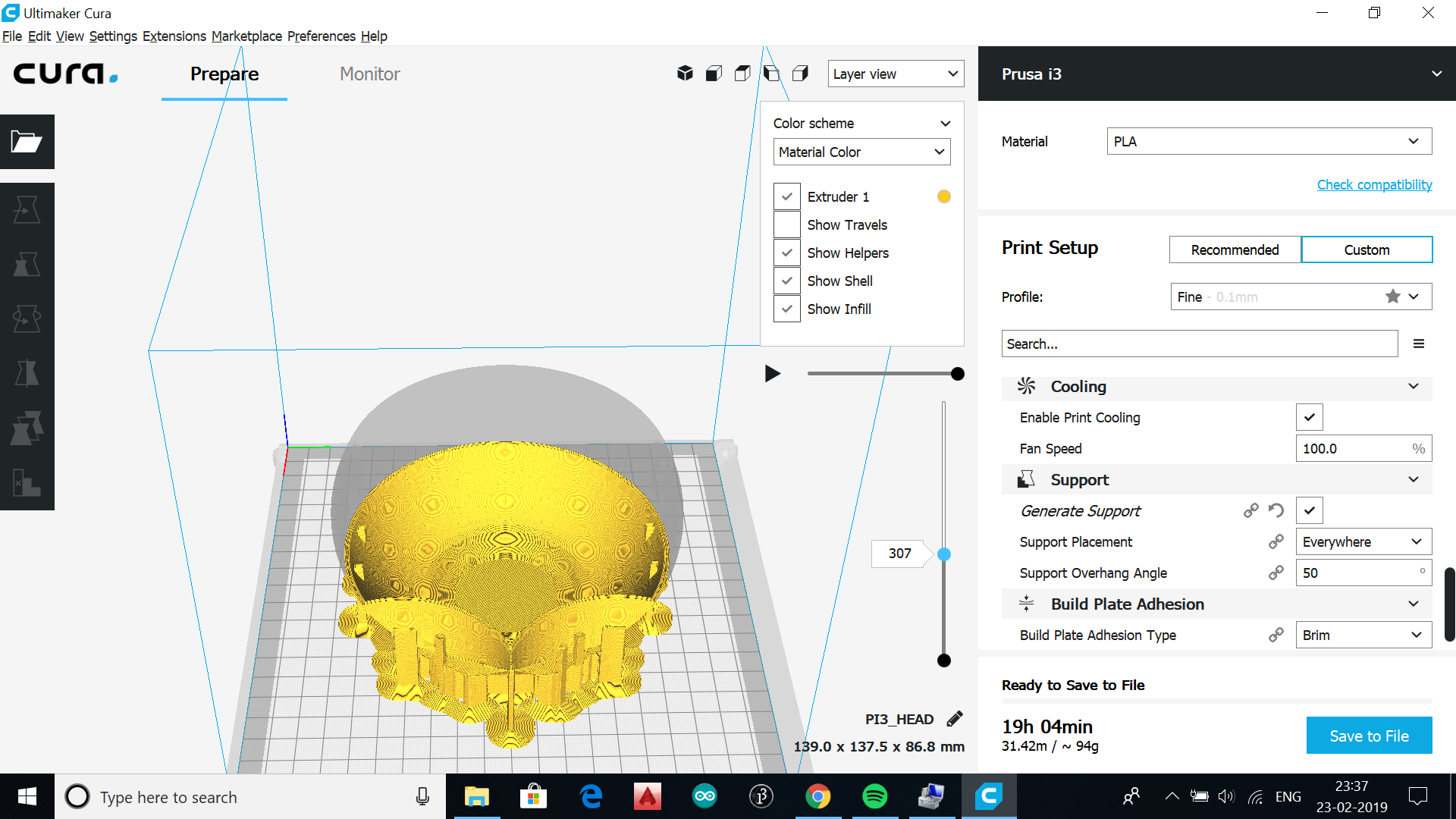
Task: Disable the Enable Print Cooling checkbox
Action: tap(1309, 417)
